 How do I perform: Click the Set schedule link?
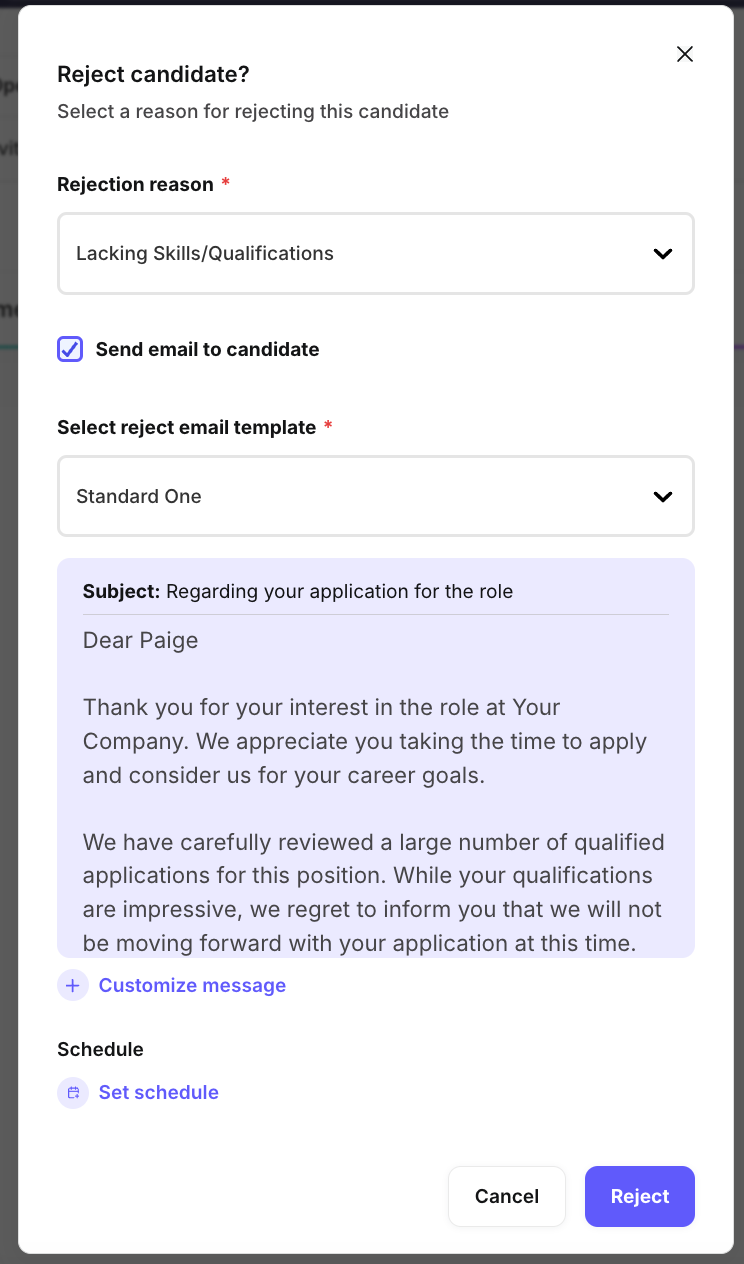pyautogui.click(x=158, y=1093)
